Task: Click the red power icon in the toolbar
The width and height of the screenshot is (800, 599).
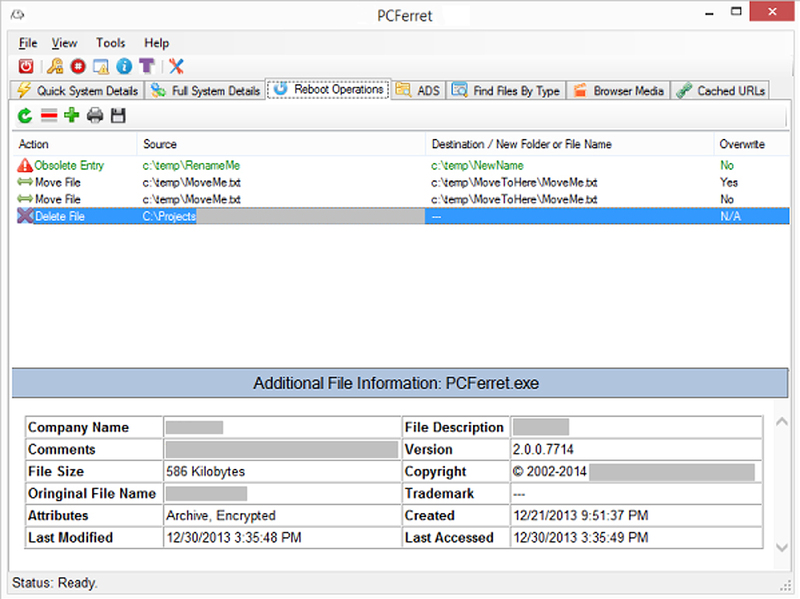Action: (x=26, y=66)
